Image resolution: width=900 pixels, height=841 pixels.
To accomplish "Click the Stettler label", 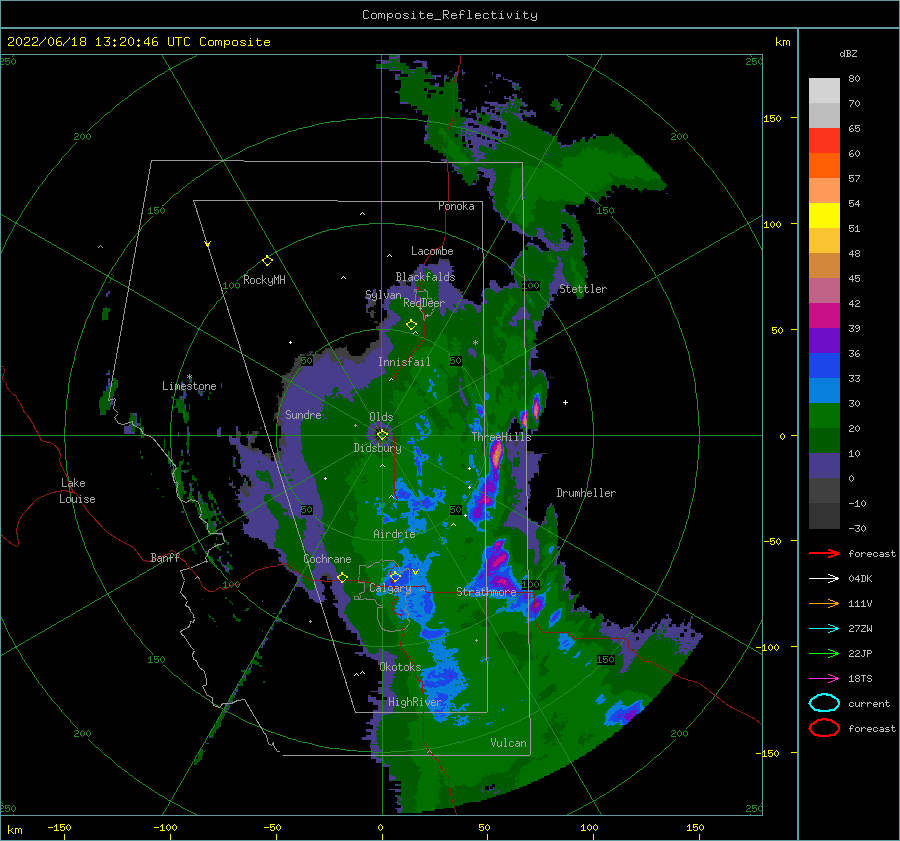I will pyautogui.click(x=583, y=289).
